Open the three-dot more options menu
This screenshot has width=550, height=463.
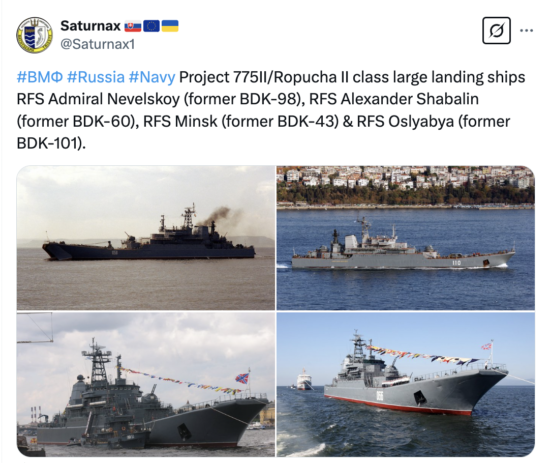coord(526,31)
